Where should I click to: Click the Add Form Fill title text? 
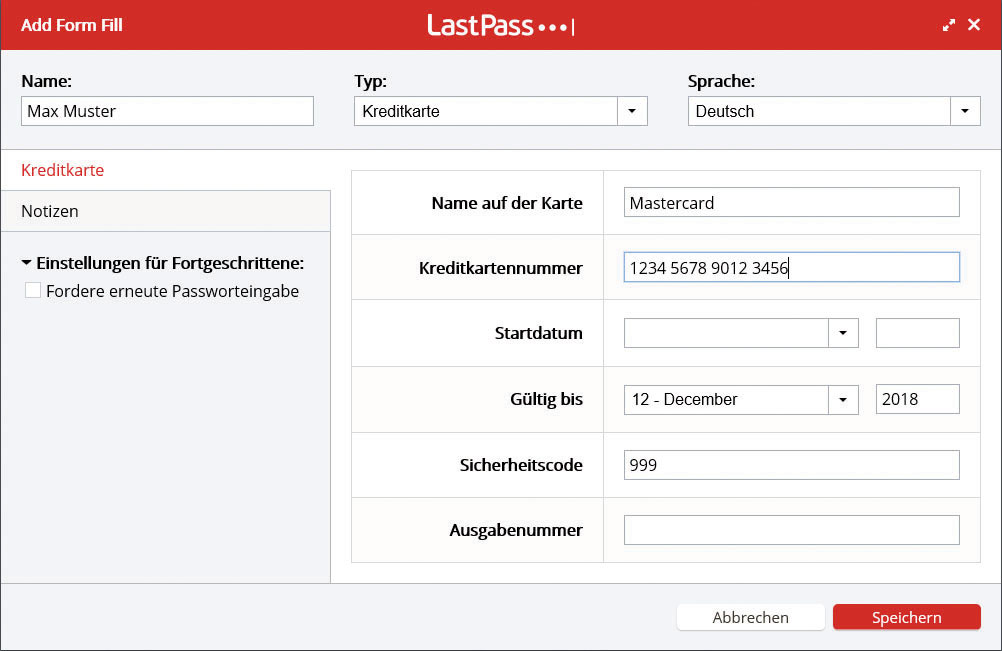72,25
